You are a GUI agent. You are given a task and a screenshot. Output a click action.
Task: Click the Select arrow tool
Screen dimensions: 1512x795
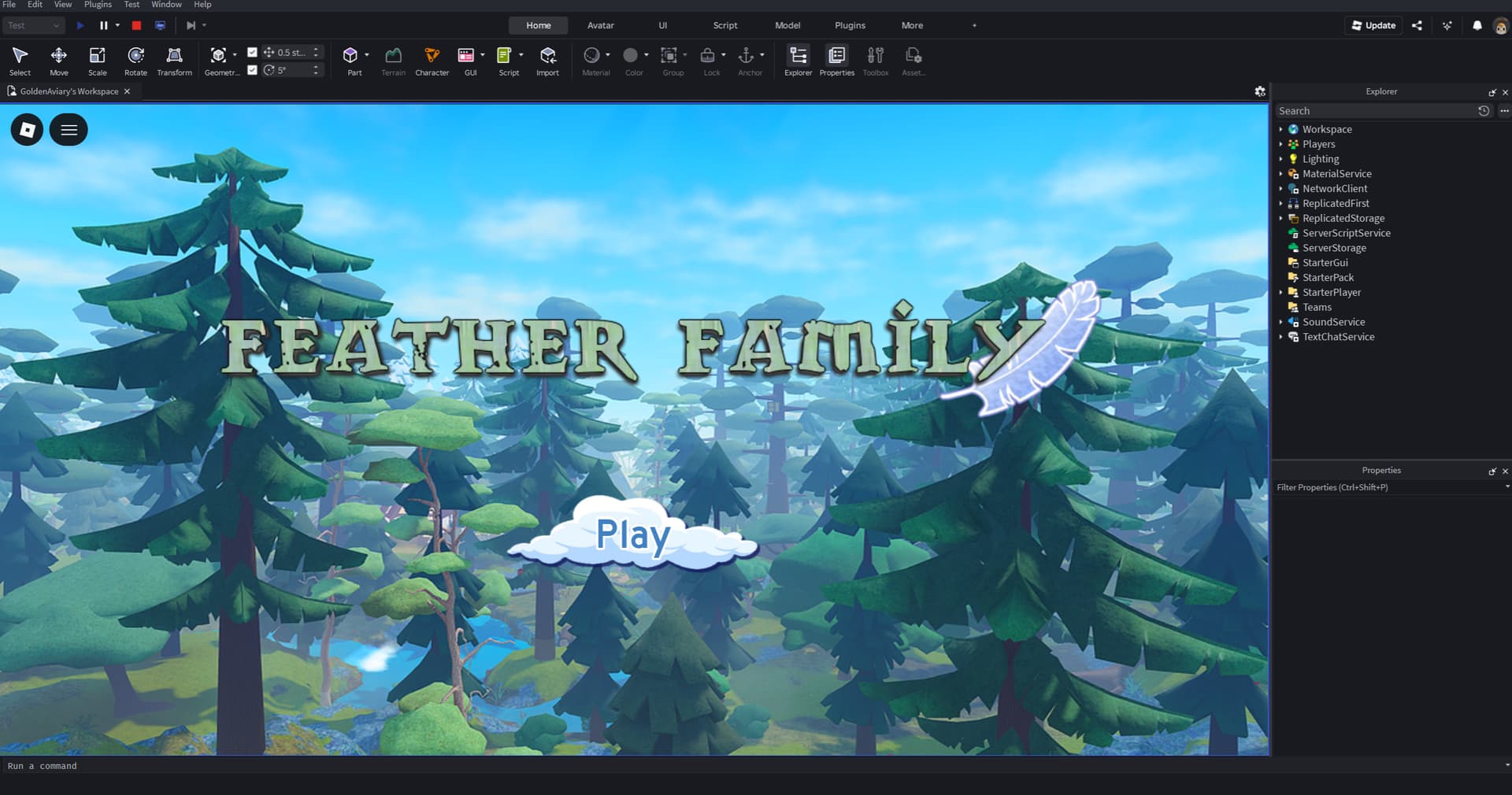coord(20,61)
